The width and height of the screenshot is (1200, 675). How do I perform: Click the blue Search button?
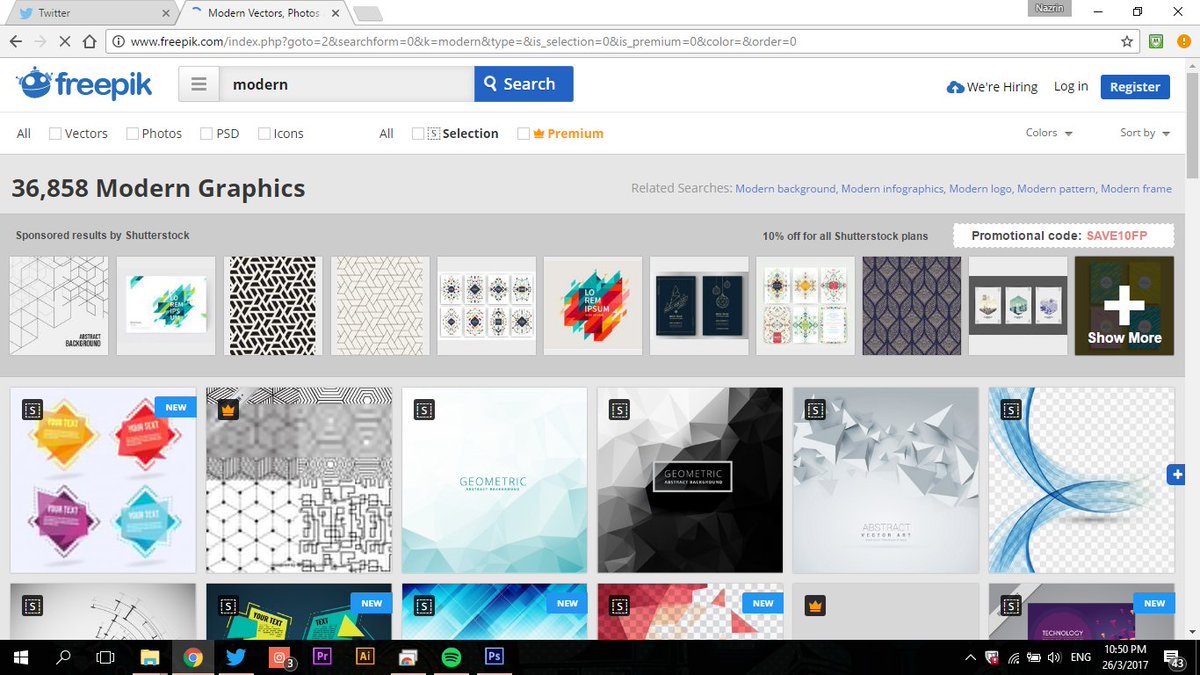[524, 84]
